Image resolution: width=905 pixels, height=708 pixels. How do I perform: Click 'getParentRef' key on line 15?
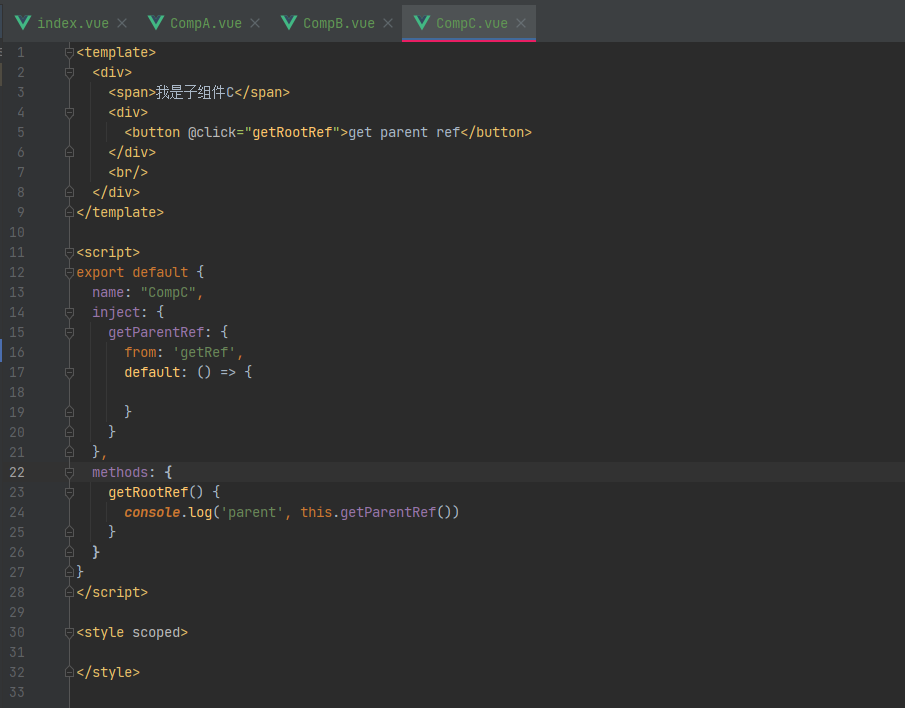point(156,332)
